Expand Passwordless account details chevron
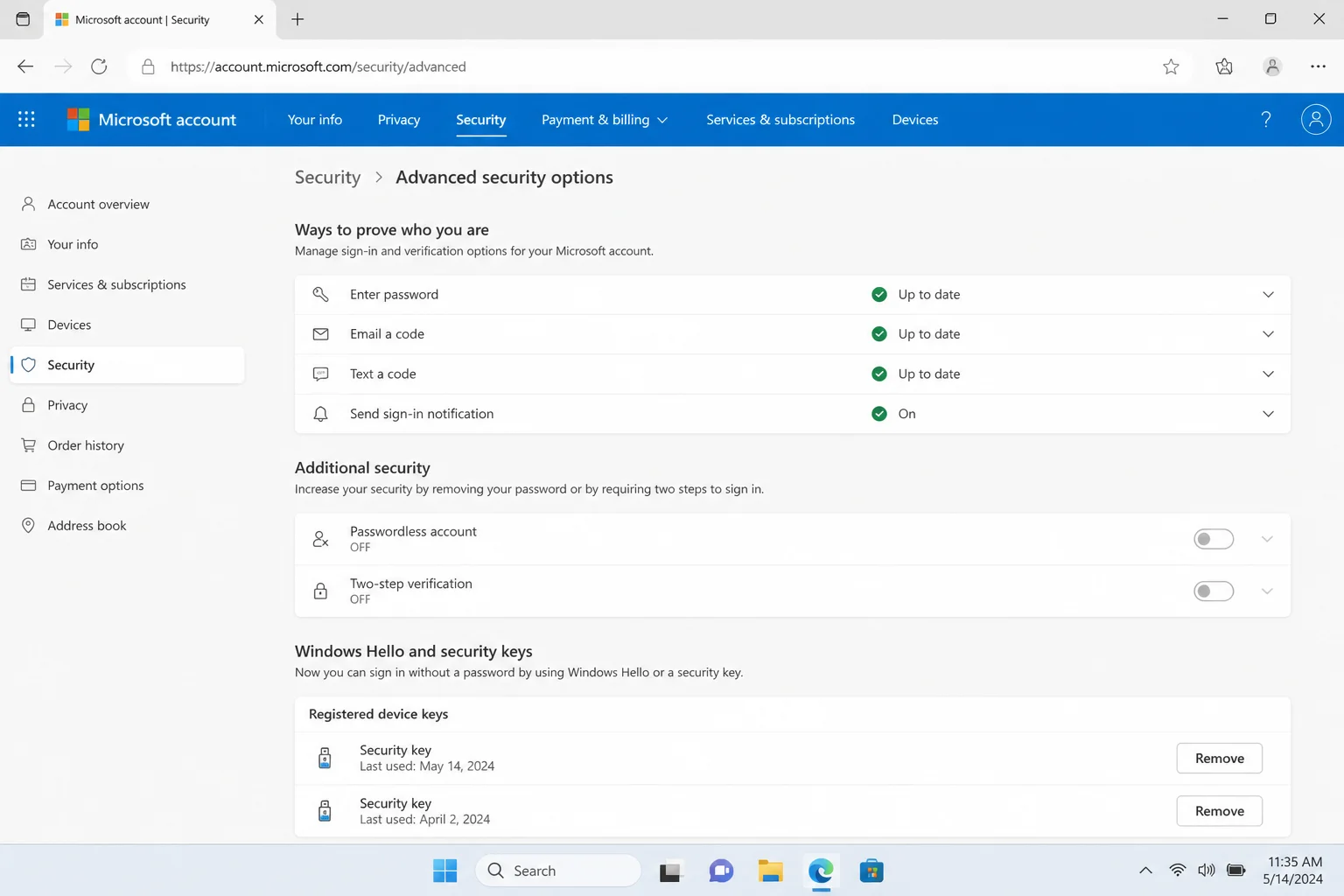The width and height of the screenshot is (1344, 896). tap(1267, 539)
